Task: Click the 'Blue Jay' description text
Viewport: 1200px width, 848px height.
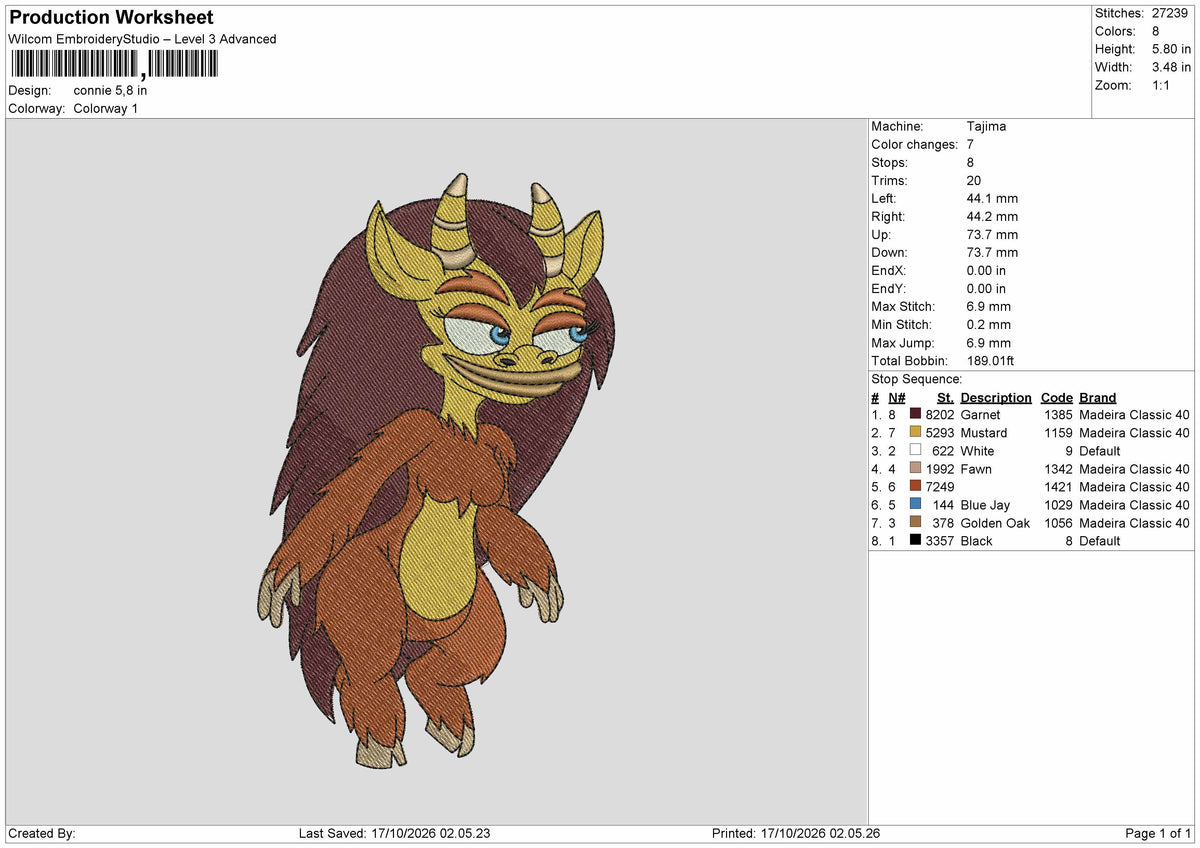Action: [x=985, y=504]
